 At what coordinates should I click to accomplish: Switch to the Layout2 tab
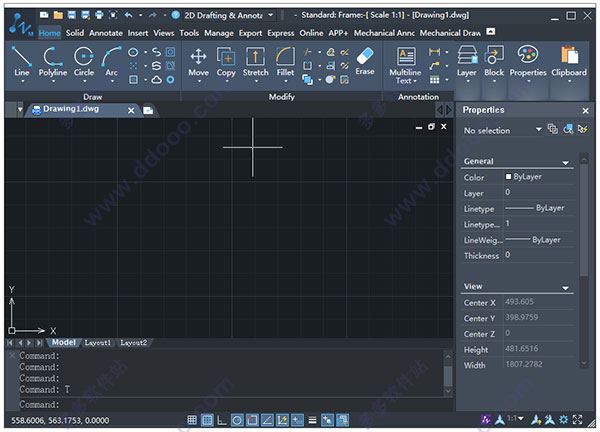pos(134,343)
